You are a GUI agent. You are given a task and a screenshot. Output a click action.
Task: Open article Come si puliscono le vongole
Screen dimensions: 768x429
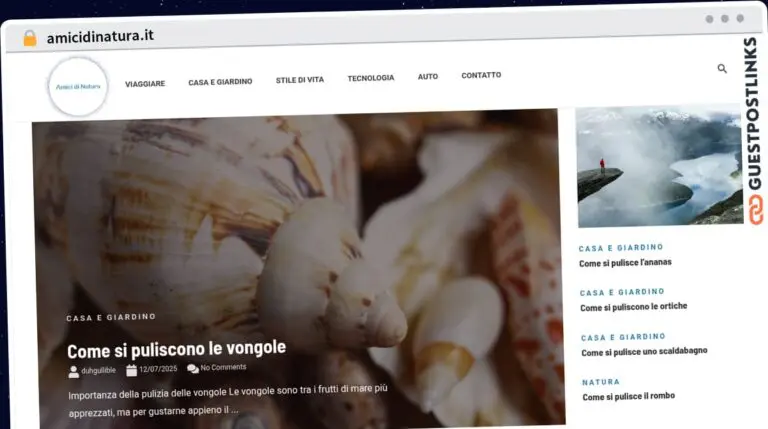[x=176, y=348]
